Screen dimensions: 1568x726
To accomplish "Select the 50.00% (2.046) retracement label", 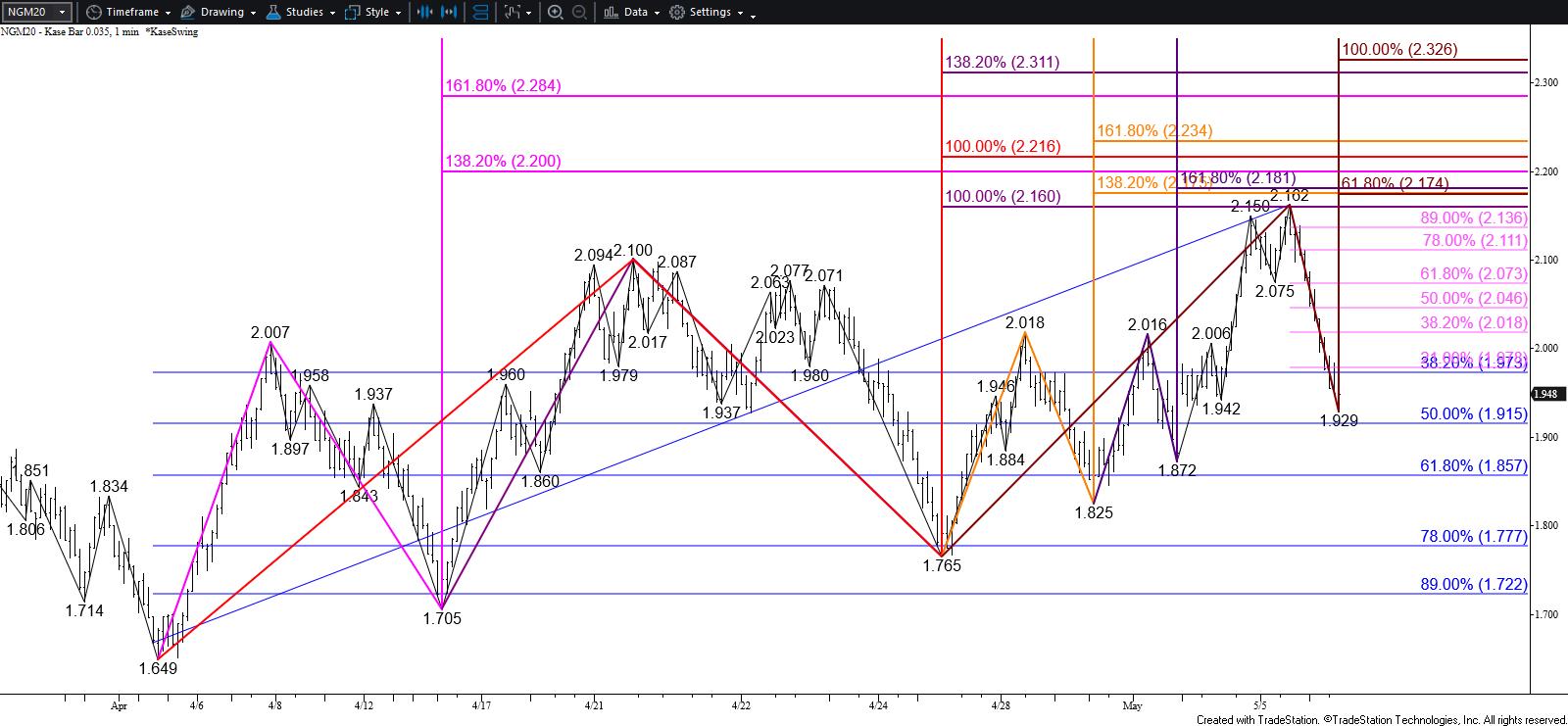I will [x=1474, y=299].
